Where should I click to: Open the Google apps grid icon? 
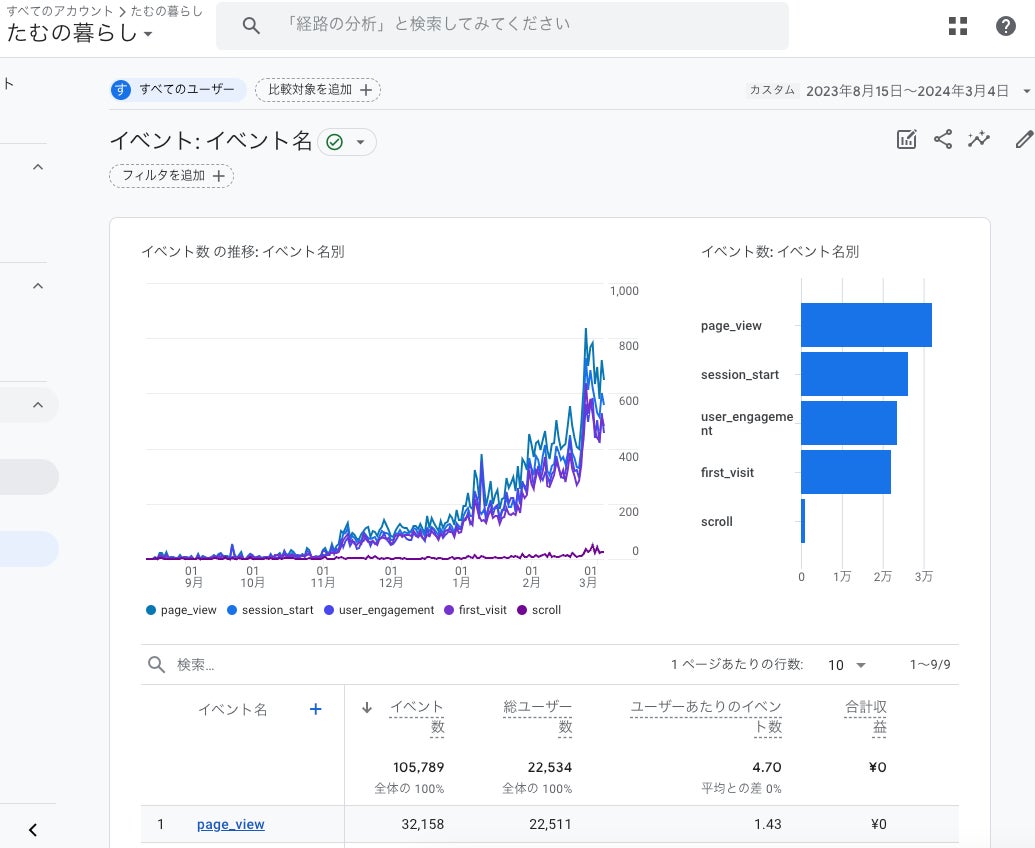(x=958, y=26)
